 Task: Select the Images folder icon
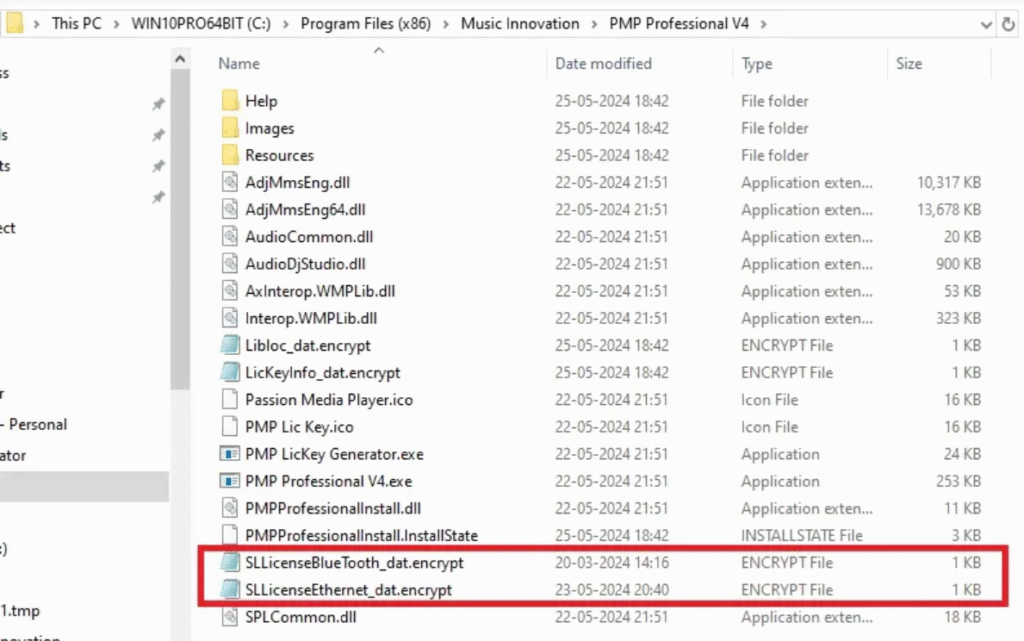click(x=230, y=128)
